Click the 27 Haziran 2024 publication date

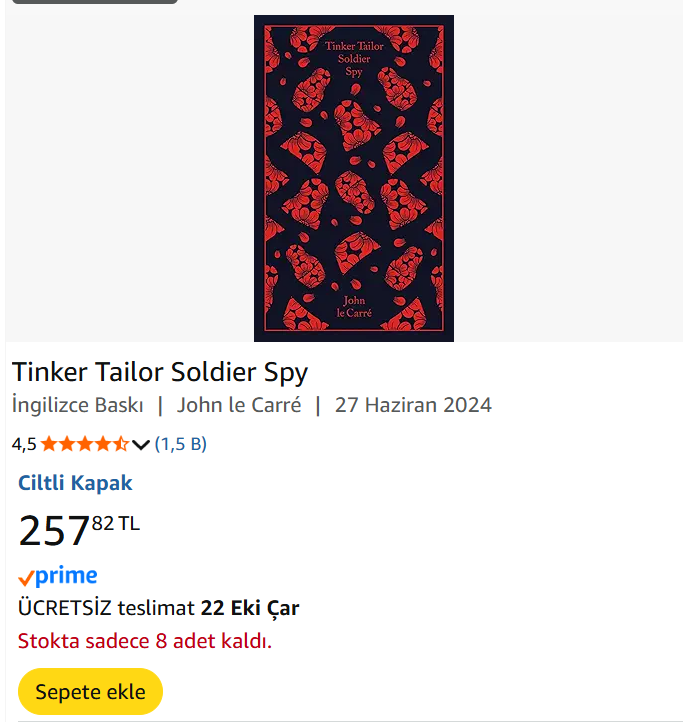pos(413,405)
